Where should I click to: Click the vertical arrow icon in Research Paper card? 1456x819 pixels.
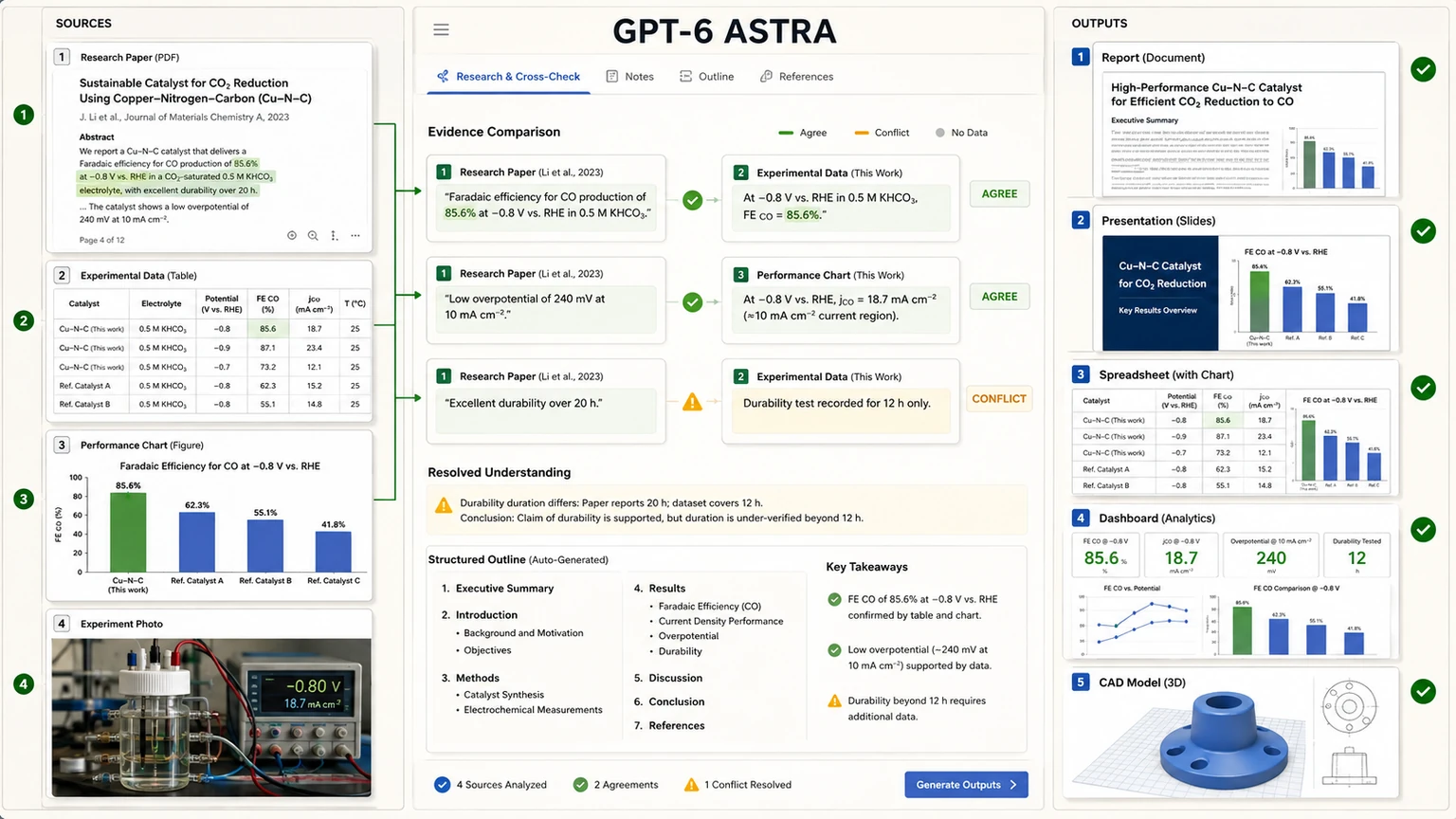point(334,235)
